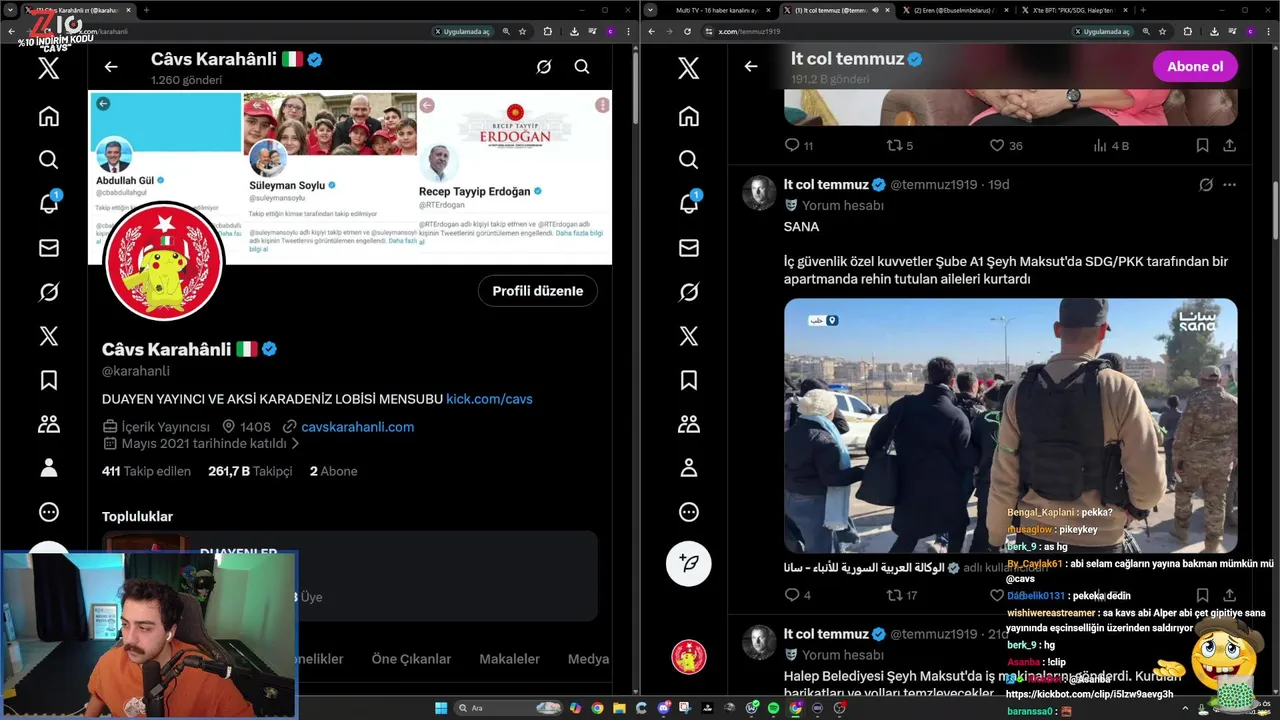Open Profile icon in left window sidebar
Screen dimensions: 1280x720
pos(48,468)
